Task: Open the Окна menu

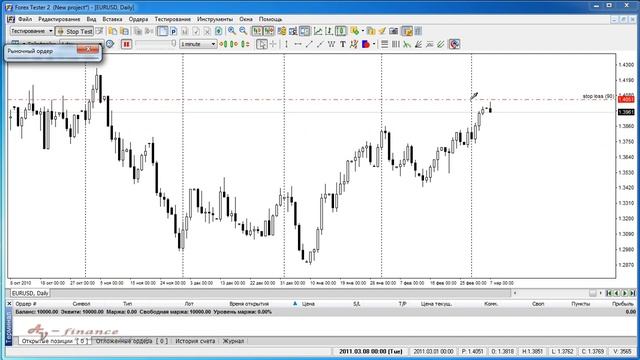Action: (x=246, y=19)
